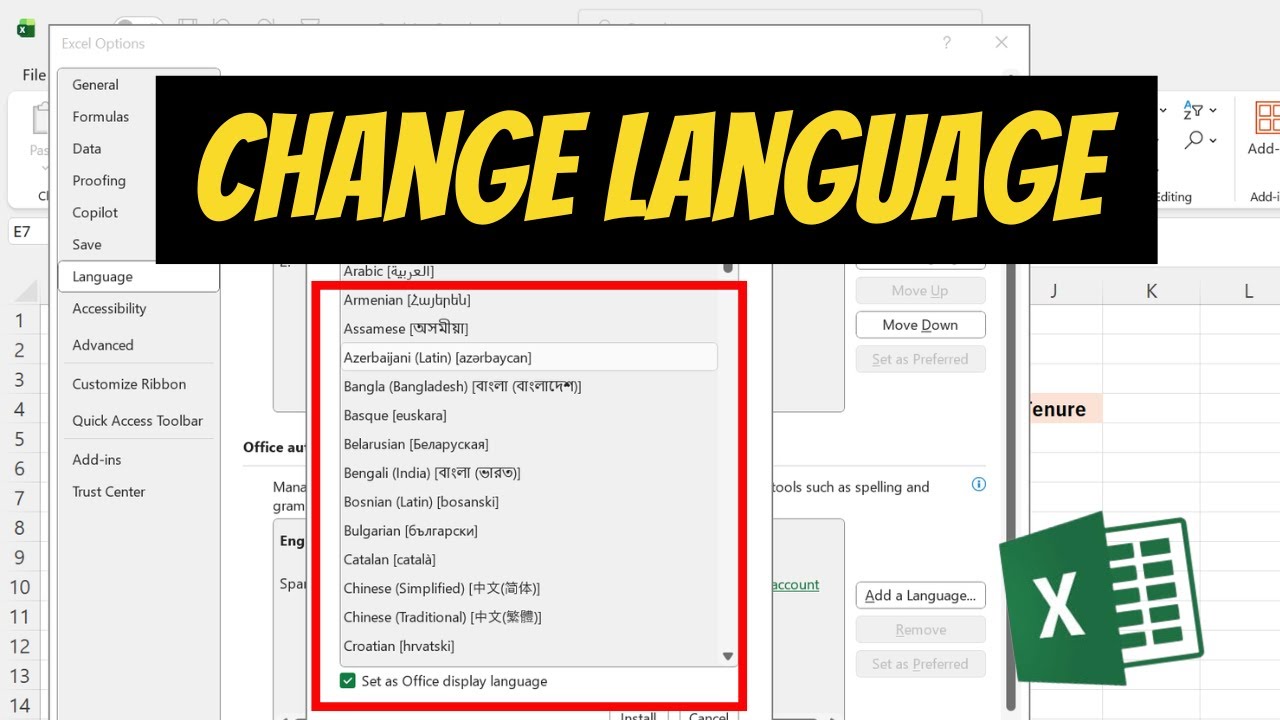Screen dimensions: 1280x720
Task: Choose Basque [euskara] language
Action: coord(528,415)
